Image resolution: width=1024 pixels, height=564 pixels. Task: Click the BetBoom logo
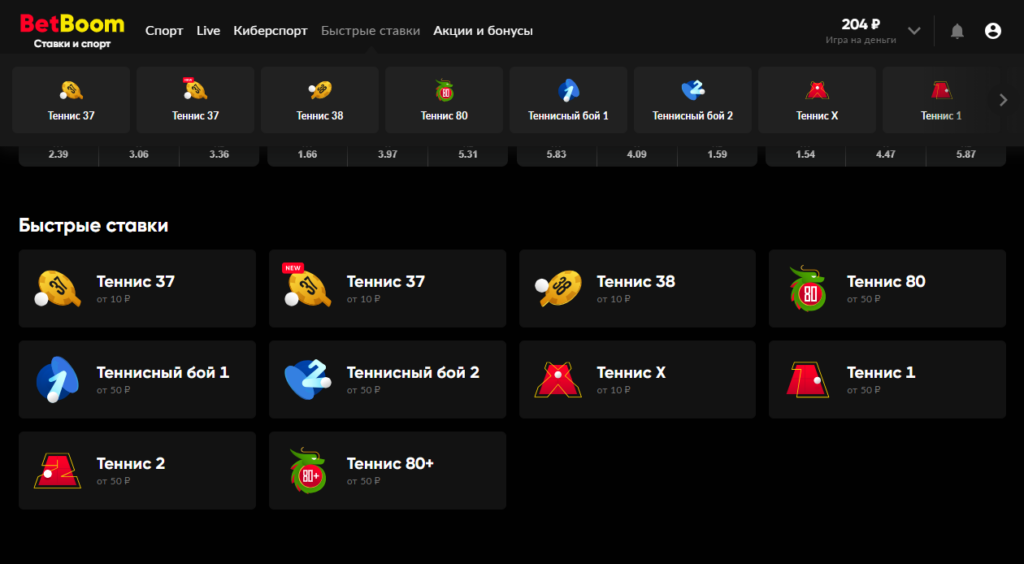72,31
